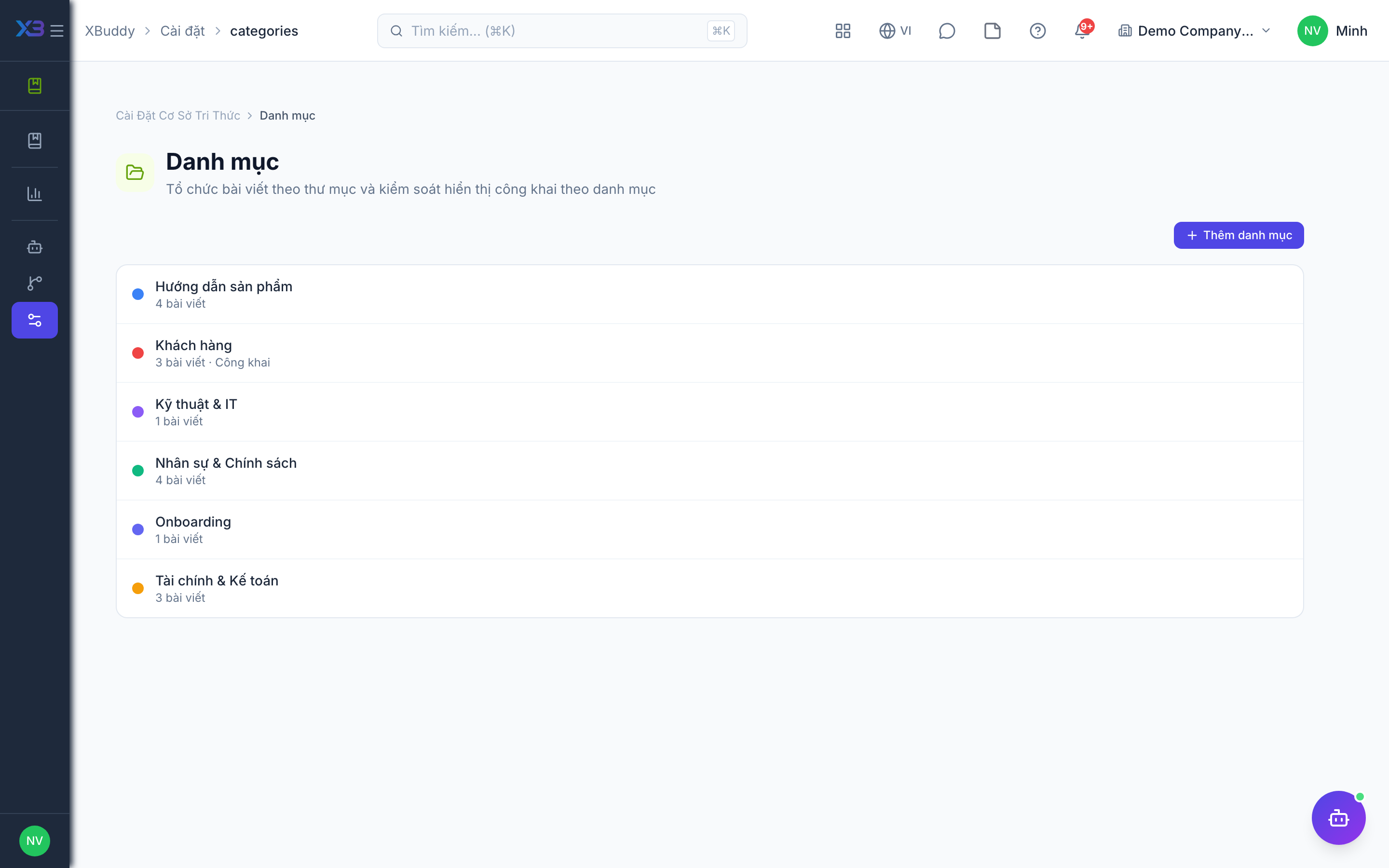The width and height of the screenshot is (1389, 868).
Task: Open the chat bubble icon
Action: pyautogui.click(x=946, y=30)
